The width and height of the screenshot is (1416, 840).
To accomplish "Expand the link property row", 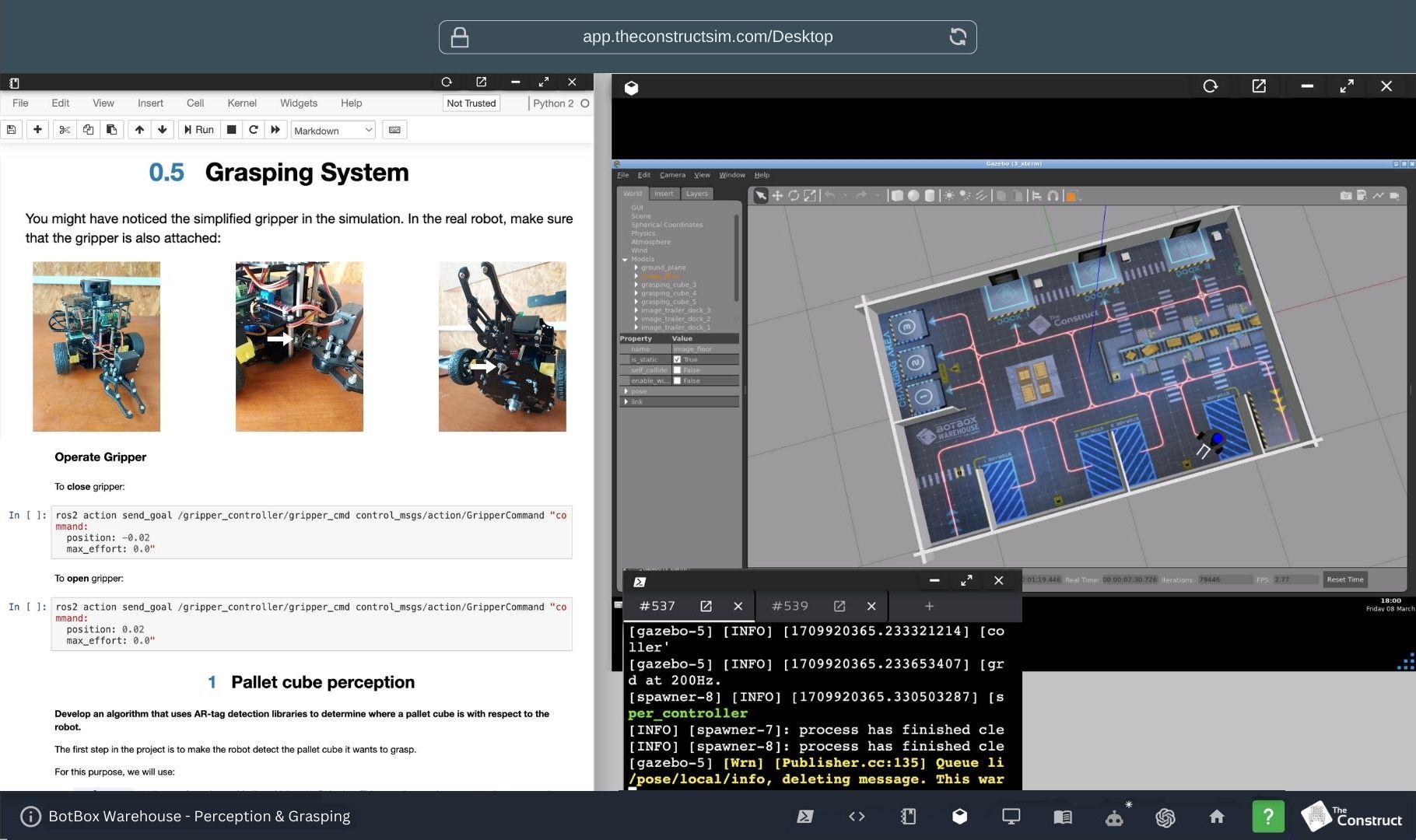I will click(x=626, y=402).
